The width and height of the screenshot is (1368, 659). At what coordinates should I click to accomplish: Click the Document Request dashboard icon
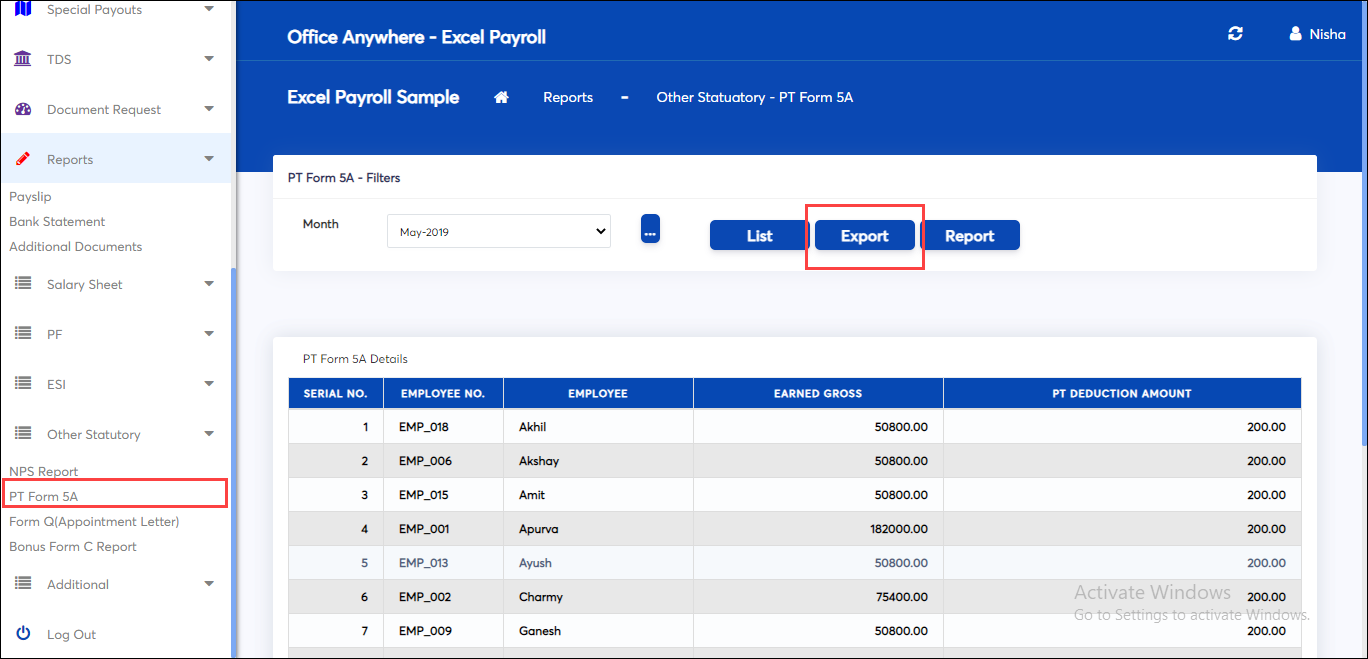tap(24, 109)
